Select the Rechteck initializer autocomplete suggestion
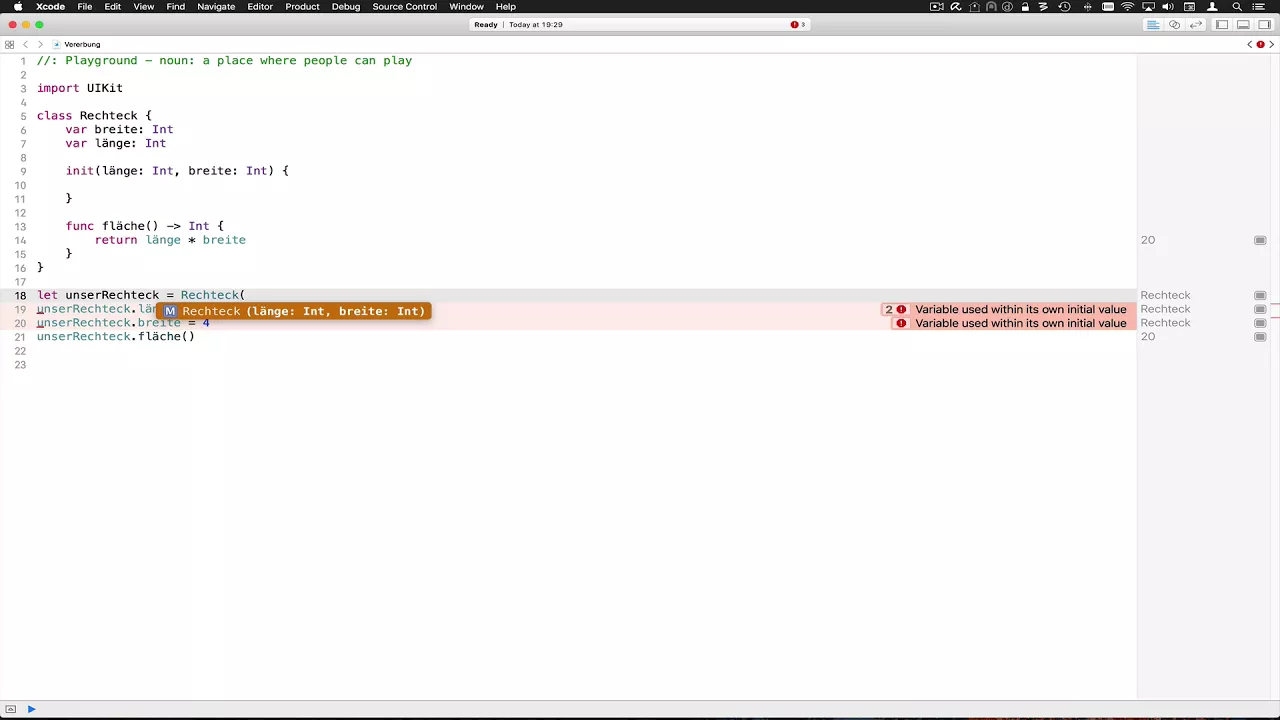The width and height of the screenshot is (1280, 720). point(294,311)
